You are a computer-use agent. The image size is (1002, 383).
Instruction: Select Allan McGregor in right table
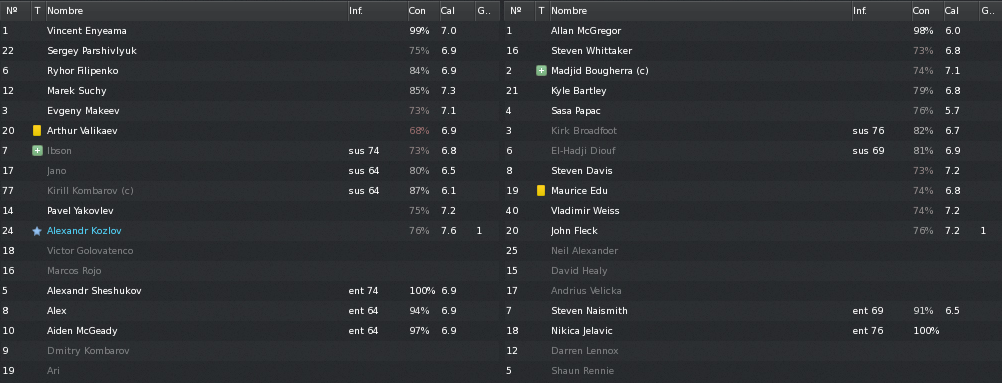(x=753, y=31)
